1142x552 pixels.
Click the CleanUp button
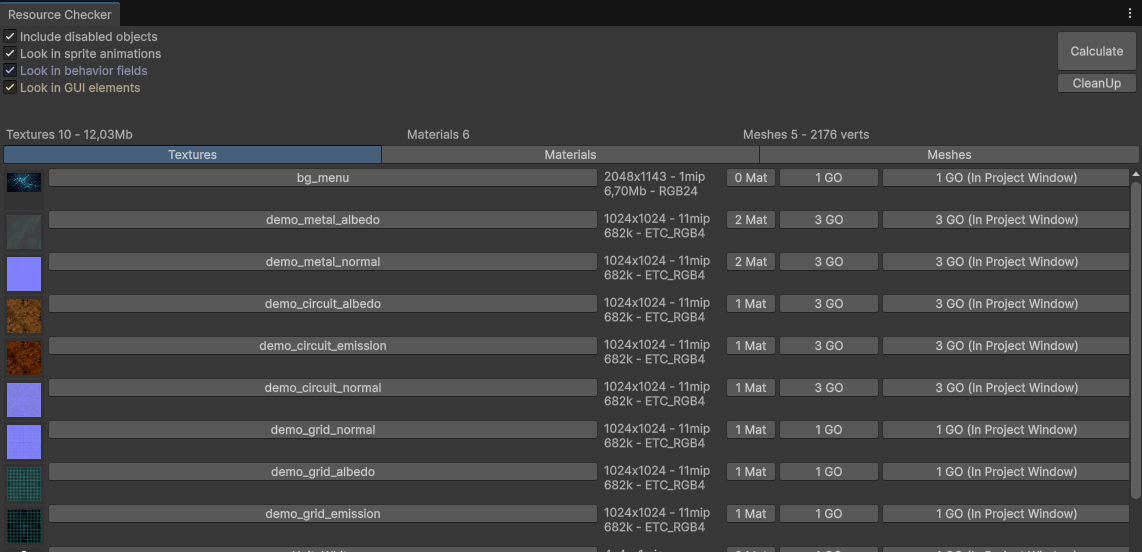[x=1097, y=83]
